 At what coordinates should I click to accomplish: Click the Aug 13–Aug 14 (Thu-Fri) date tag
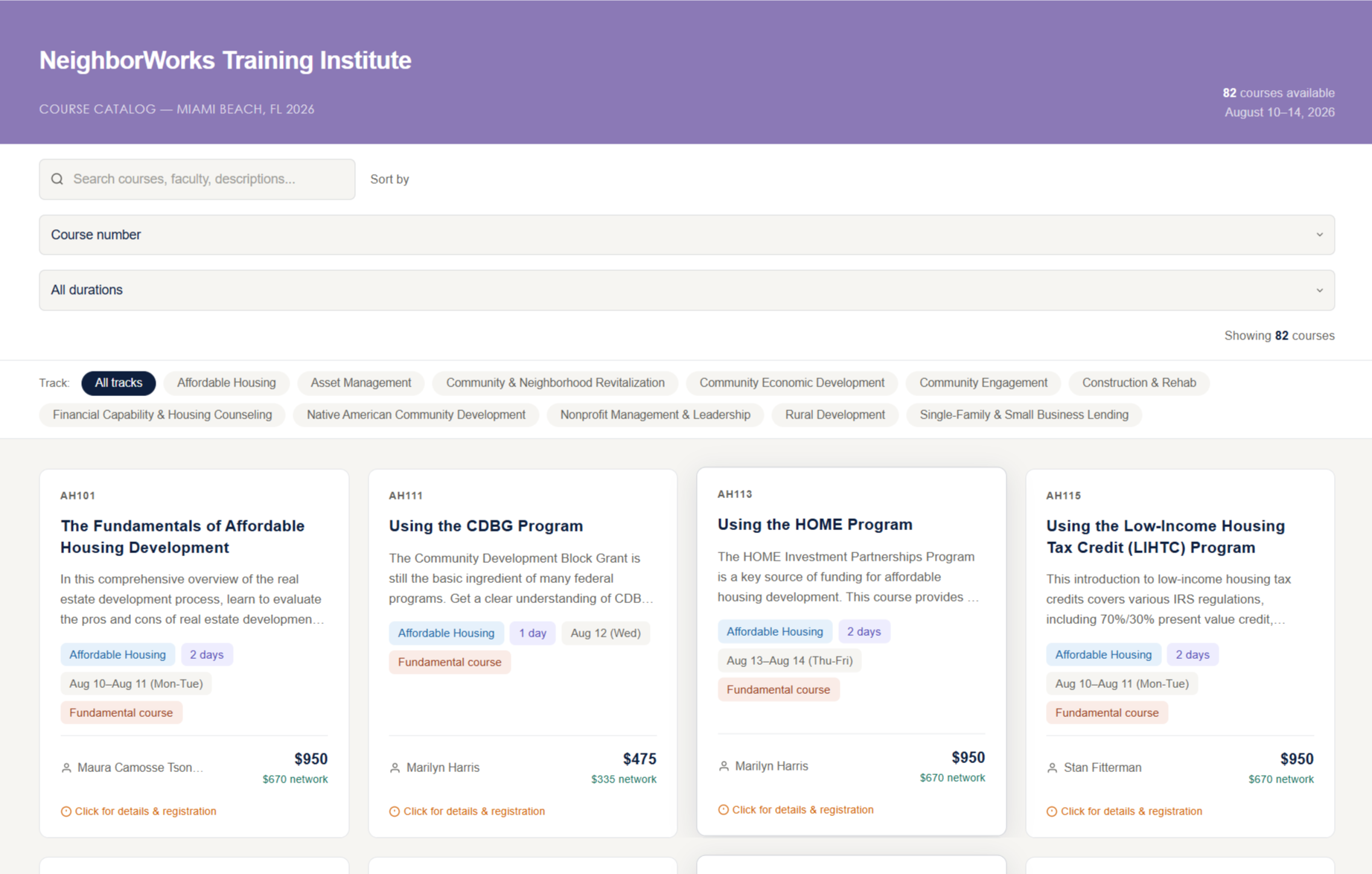click(790, 660)
